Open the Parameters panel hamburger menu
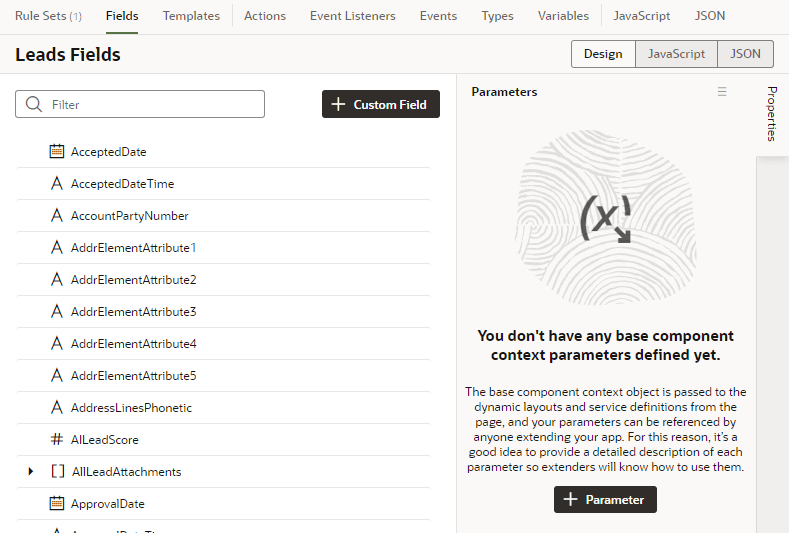 pos(722,92)
